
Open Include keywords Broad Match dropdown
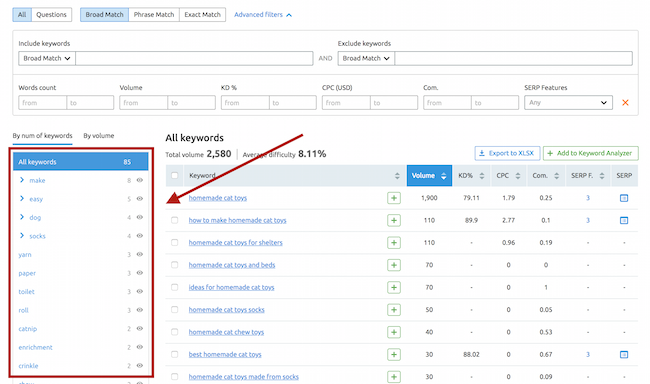[x=47, y=58]
